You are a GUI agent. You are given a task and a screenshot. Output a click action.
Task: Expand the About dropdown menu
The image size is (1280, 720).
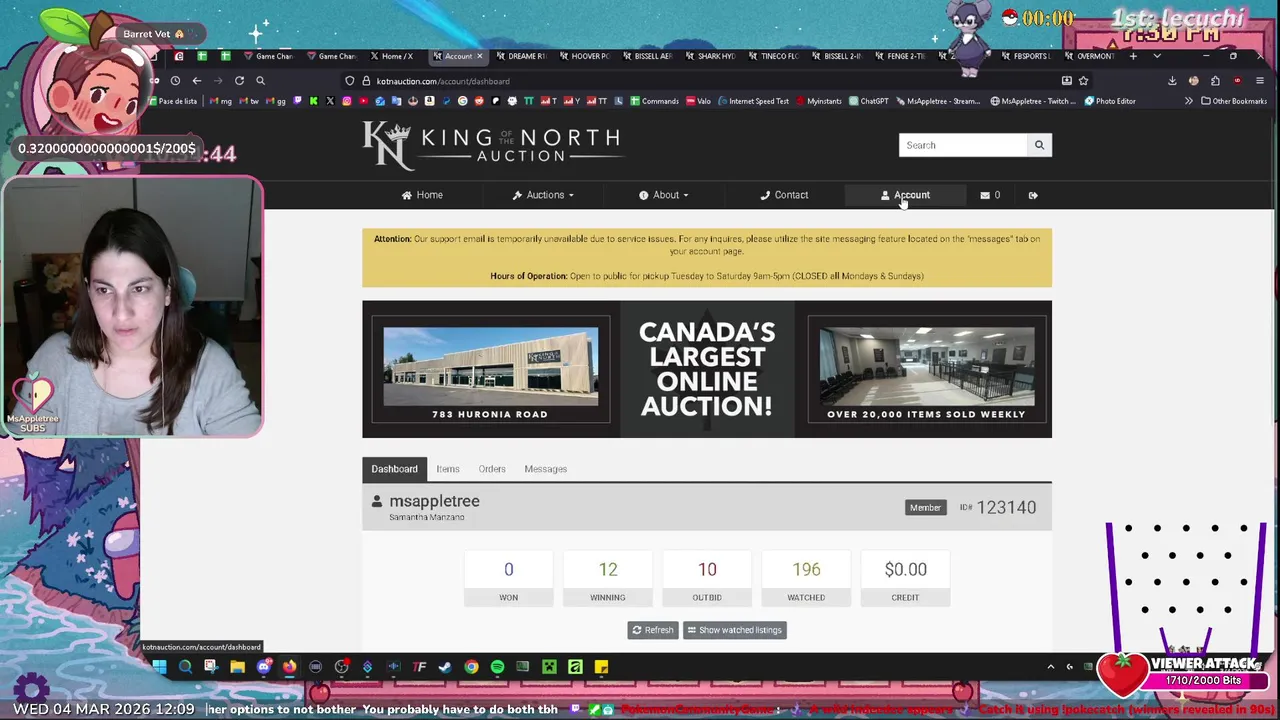tap(664, 195)
